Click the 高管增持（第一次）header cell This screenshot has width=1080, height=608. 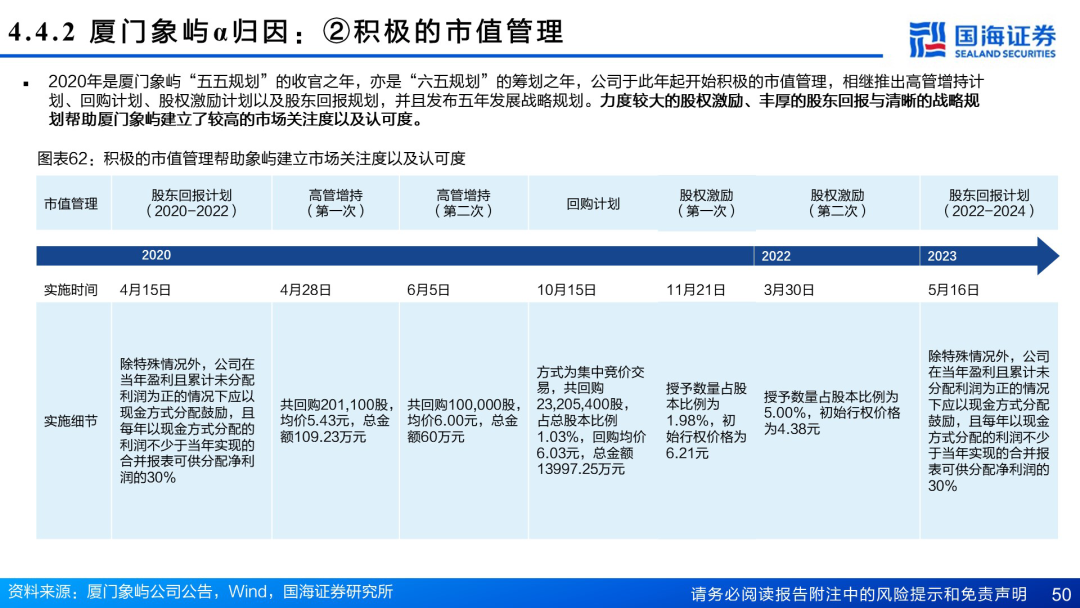tap(336, 204)
